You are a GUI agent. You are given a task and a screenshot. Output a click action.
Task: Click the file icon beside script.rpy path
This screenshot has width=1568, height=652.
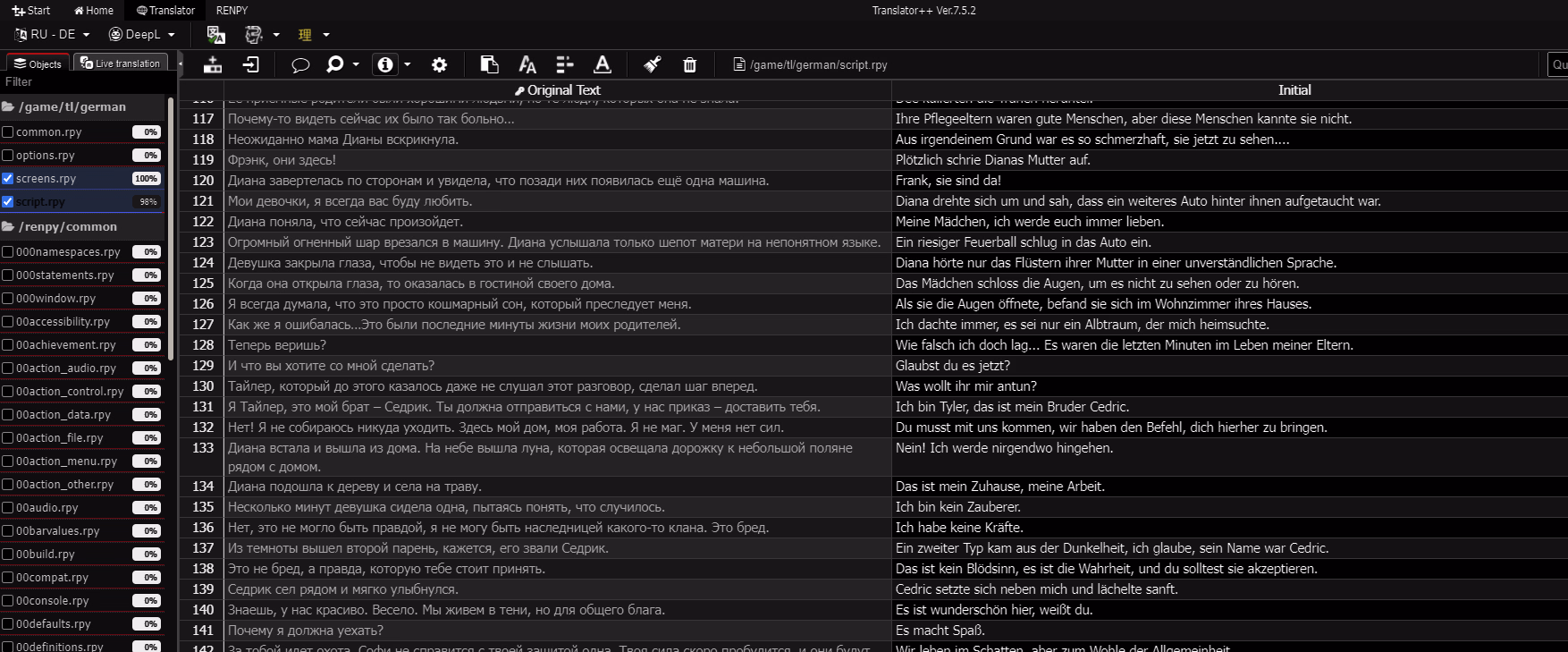click(x=739, y=64)
